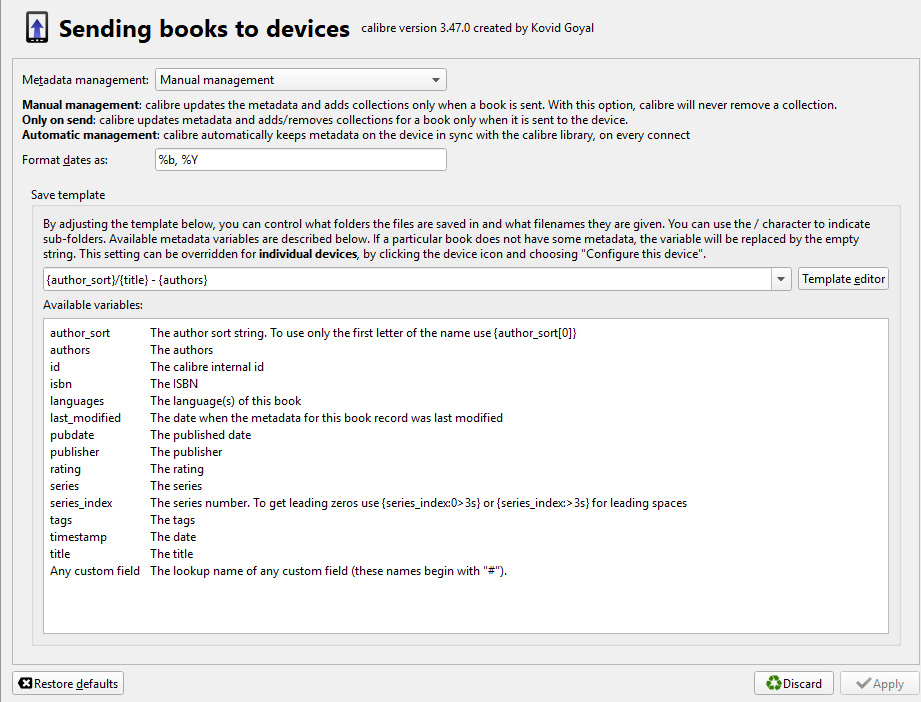This screenshot has height=702, width=921.
Task: Select the authors variable row
Action: 70,350
